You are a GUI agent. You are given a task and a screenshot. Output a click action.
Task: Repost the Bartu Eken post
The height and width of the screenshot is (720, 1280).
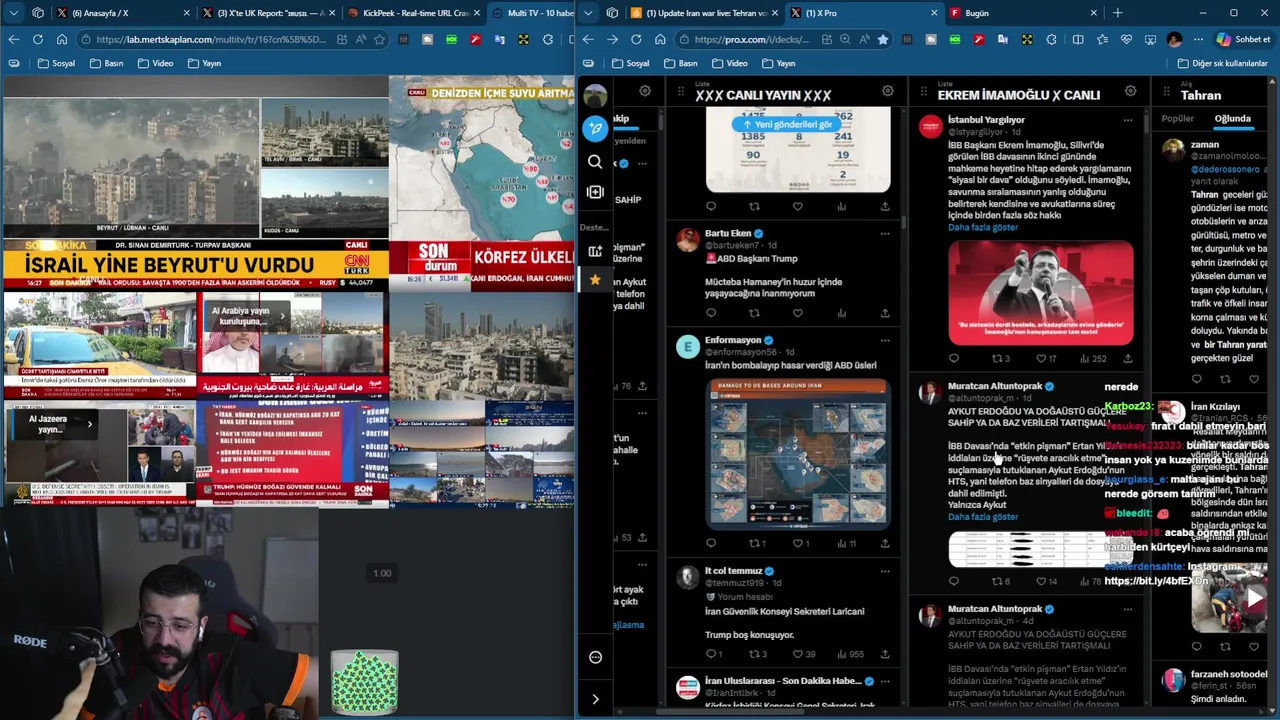(754, 313)
